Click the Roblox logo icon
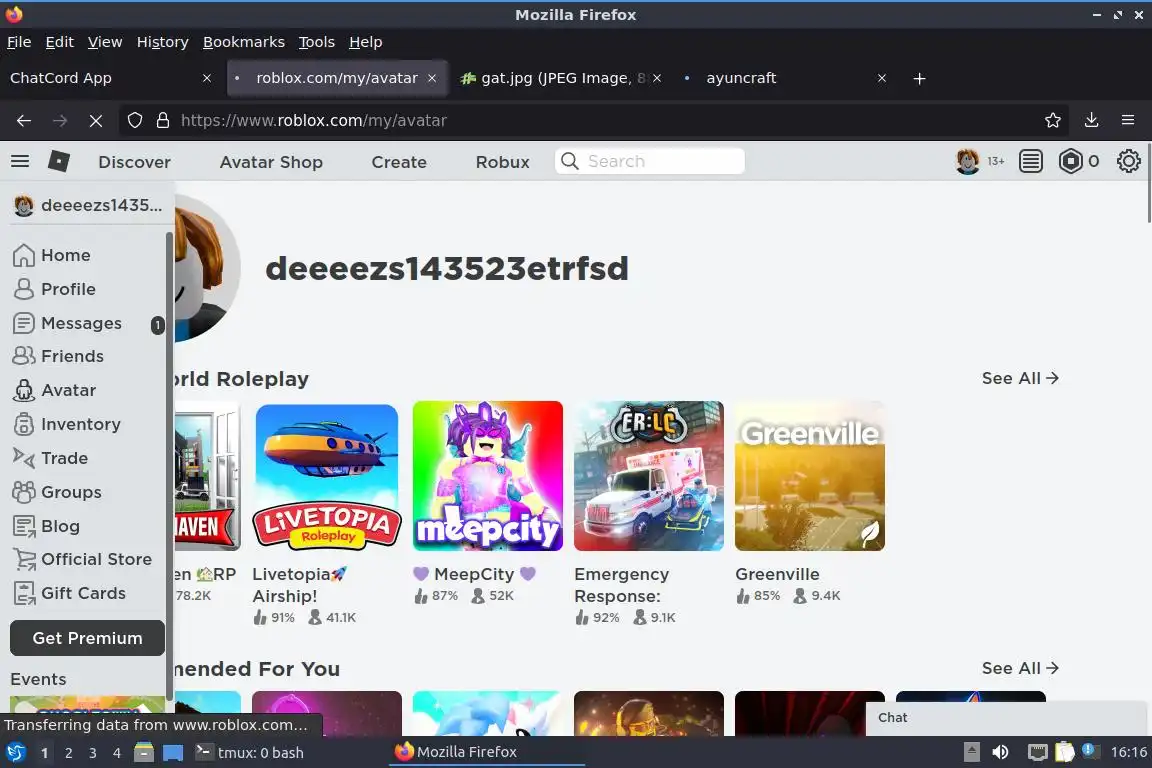 click(59, 161)
